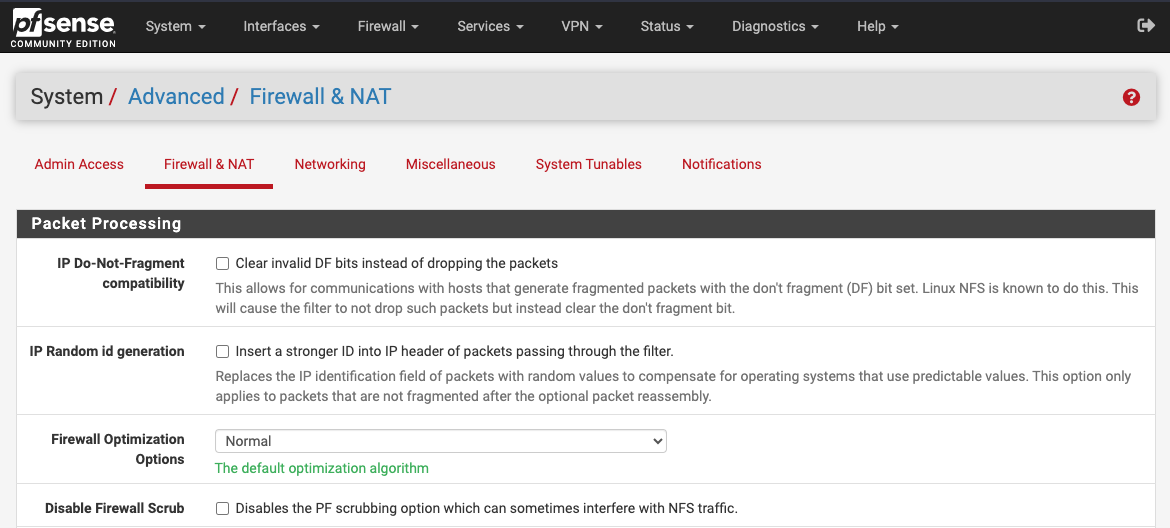Open the Diagnostics menu

pos(775,26)
